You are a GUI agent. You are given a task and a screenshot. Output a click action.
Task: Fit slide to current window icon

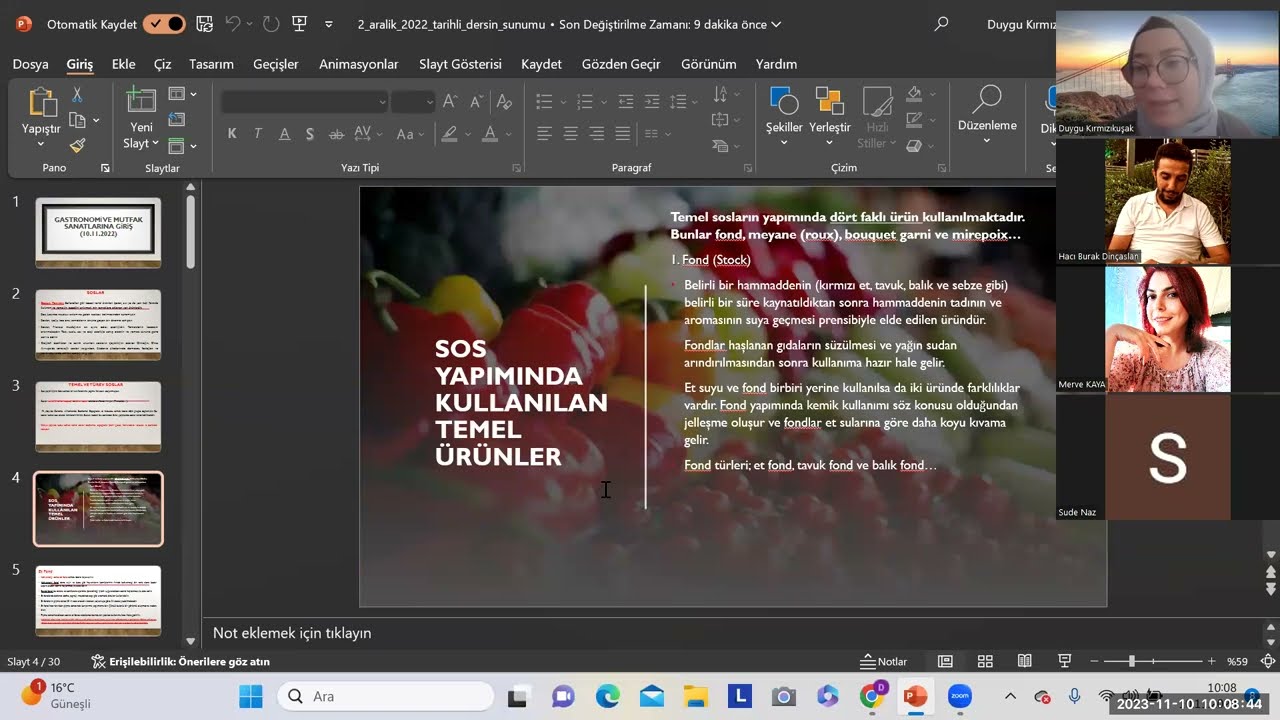tap(1268, 661)
